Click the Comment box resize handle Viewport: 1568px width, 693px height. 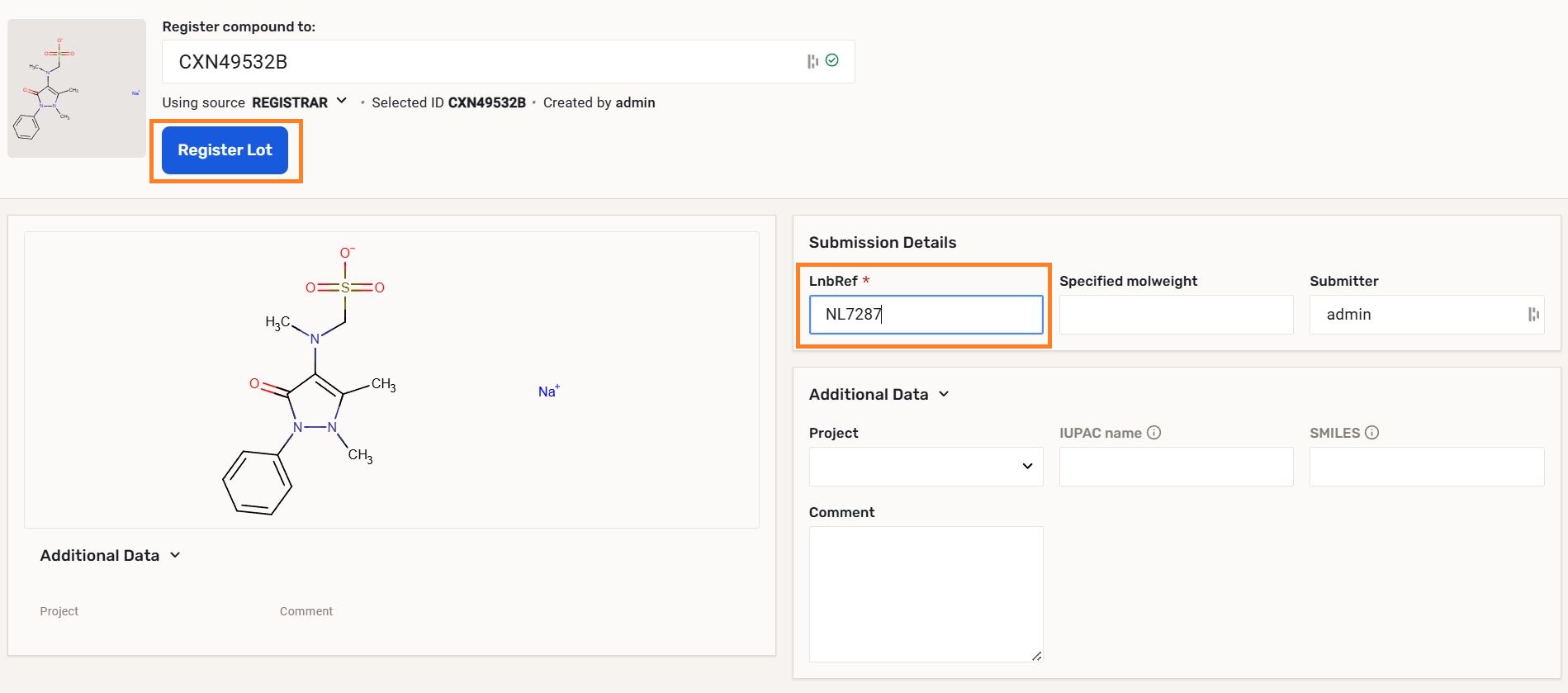(x=1036, y=656)
